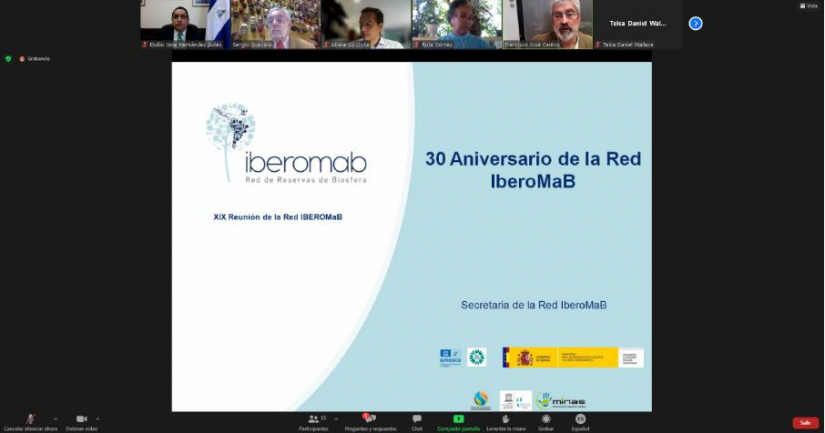Open Preguntas y respuestas

pos(370,422)
